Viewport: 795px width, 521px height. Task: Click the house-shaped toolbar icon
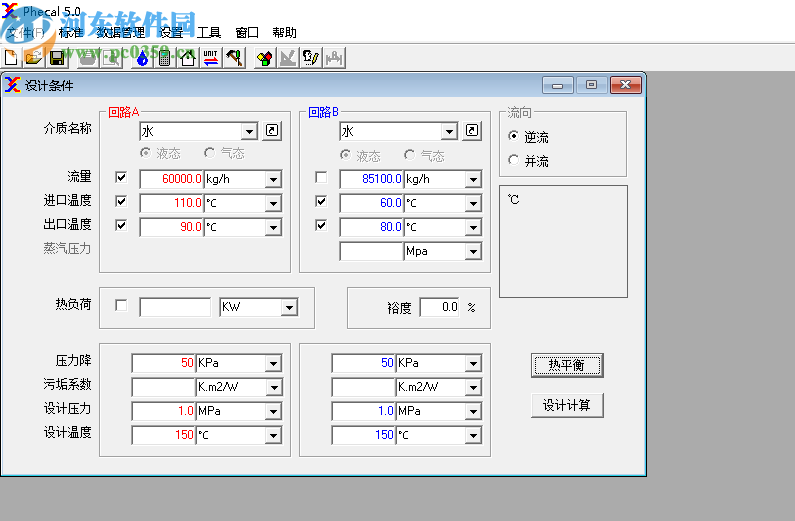(x=187, y=58)
